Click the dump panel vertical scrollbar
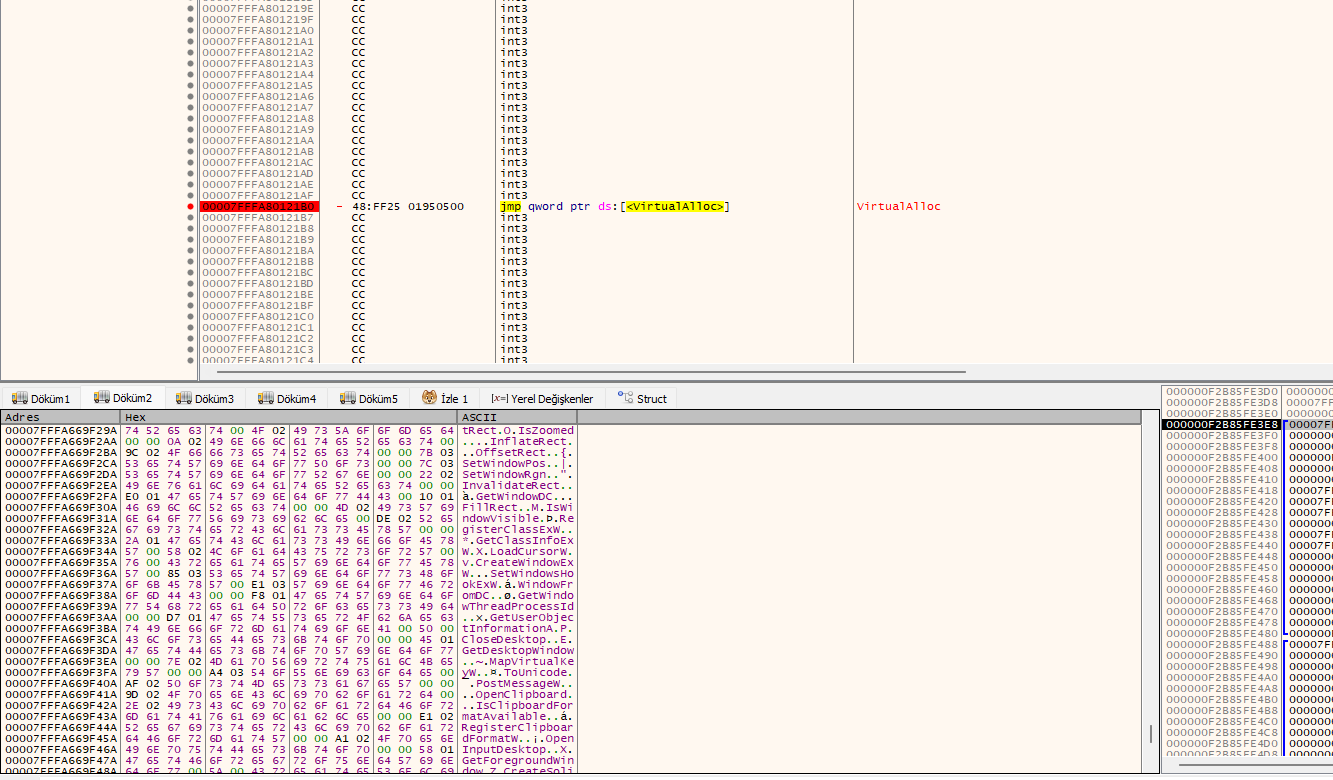The width and height of the screenshot is (1333, 780). tap(1150, 598)
